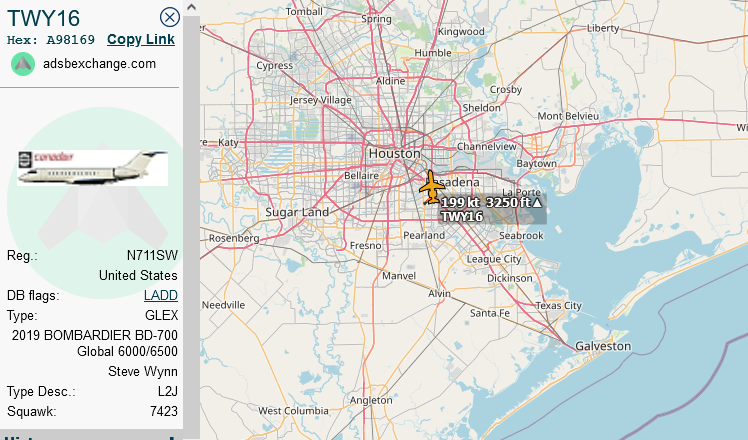
Task: Click the Global 6000/6500 model text
Action: pos(127,351)
